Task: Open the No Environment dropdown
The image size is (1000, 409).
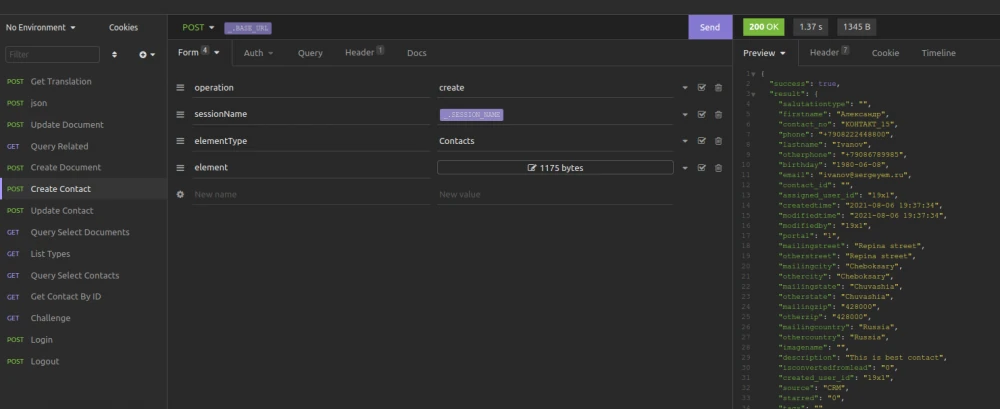Action: point(41,27)
